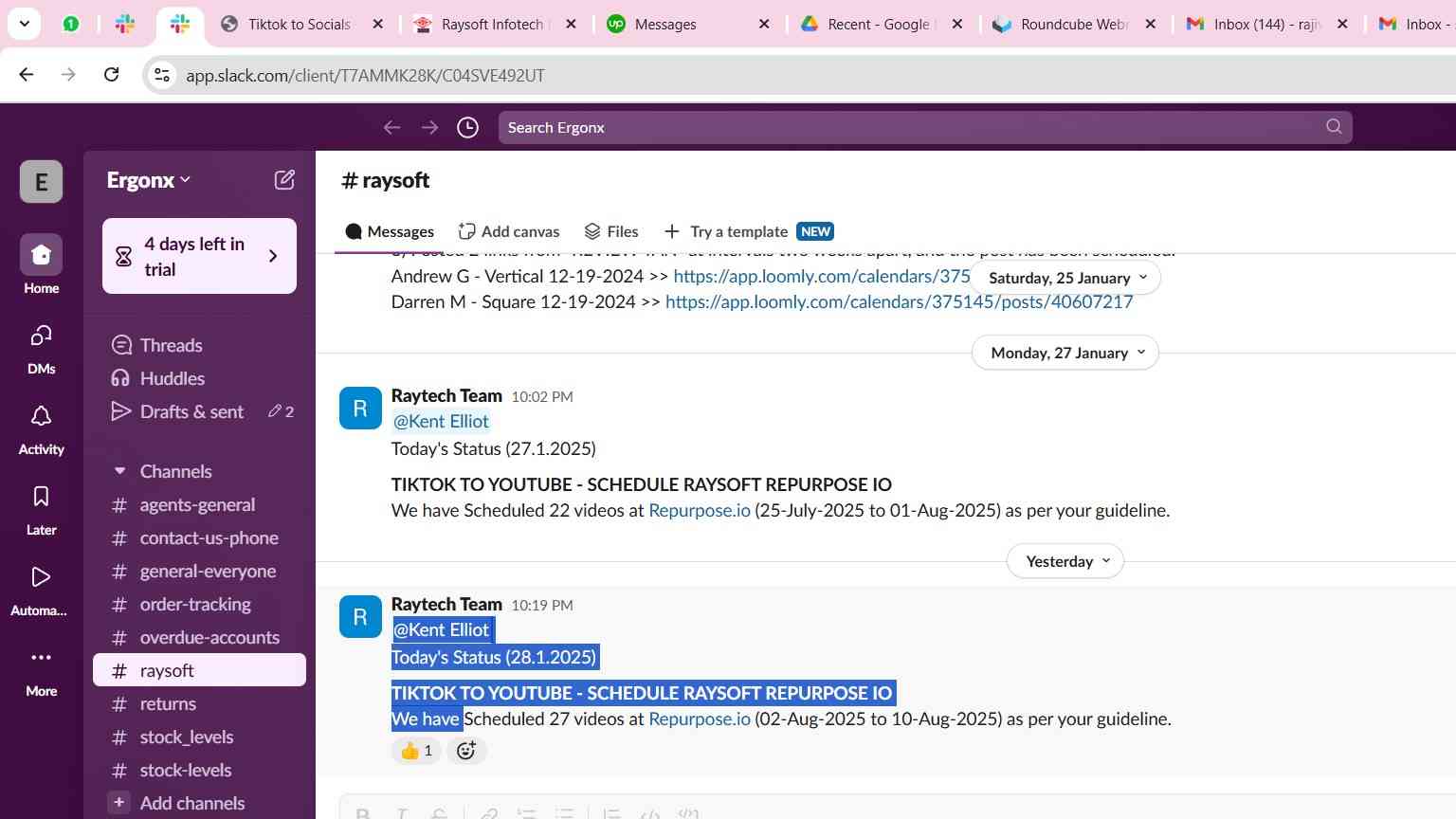Open Repurpose.io link in 10:19 PM message
The height and width of the screenshot is (819, 1456).
[700, 719]
